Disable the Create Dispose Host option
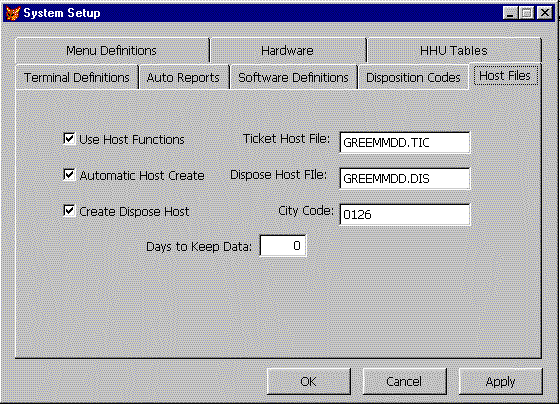The height and width of the screenshot is (405, 560). pyautogui.click(x=69, y=211)
